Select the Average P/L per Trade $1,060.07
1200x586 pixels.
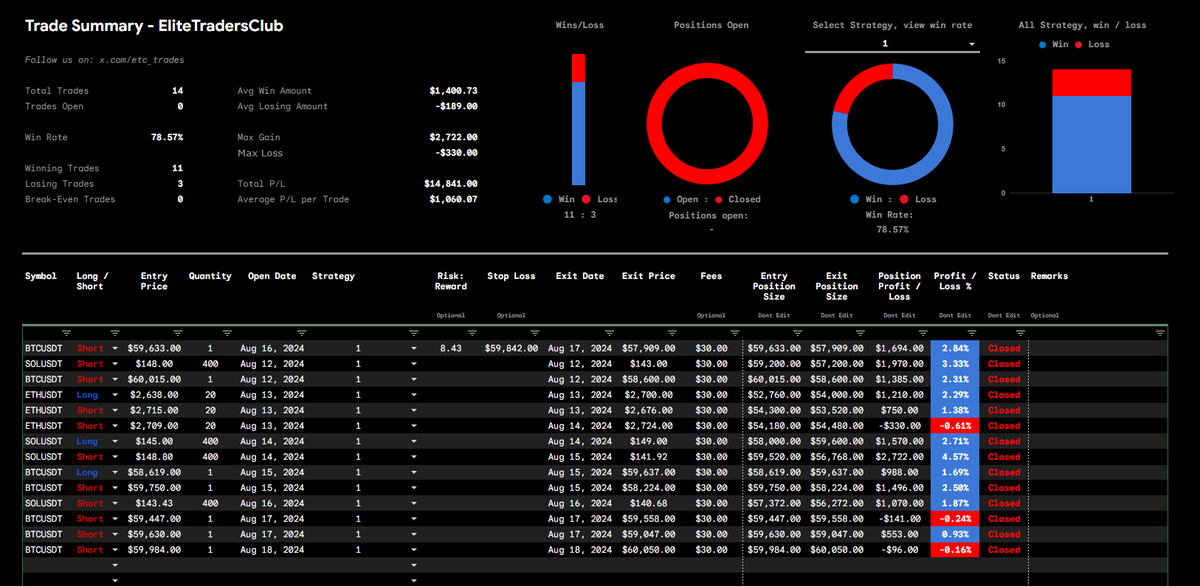454,199
